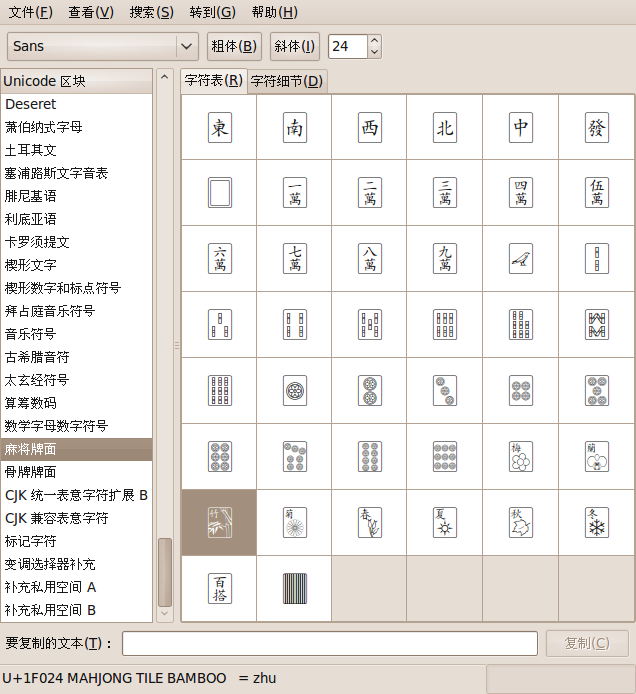Select the striped tile back character
Screen dimensions: 636x694
294,589
